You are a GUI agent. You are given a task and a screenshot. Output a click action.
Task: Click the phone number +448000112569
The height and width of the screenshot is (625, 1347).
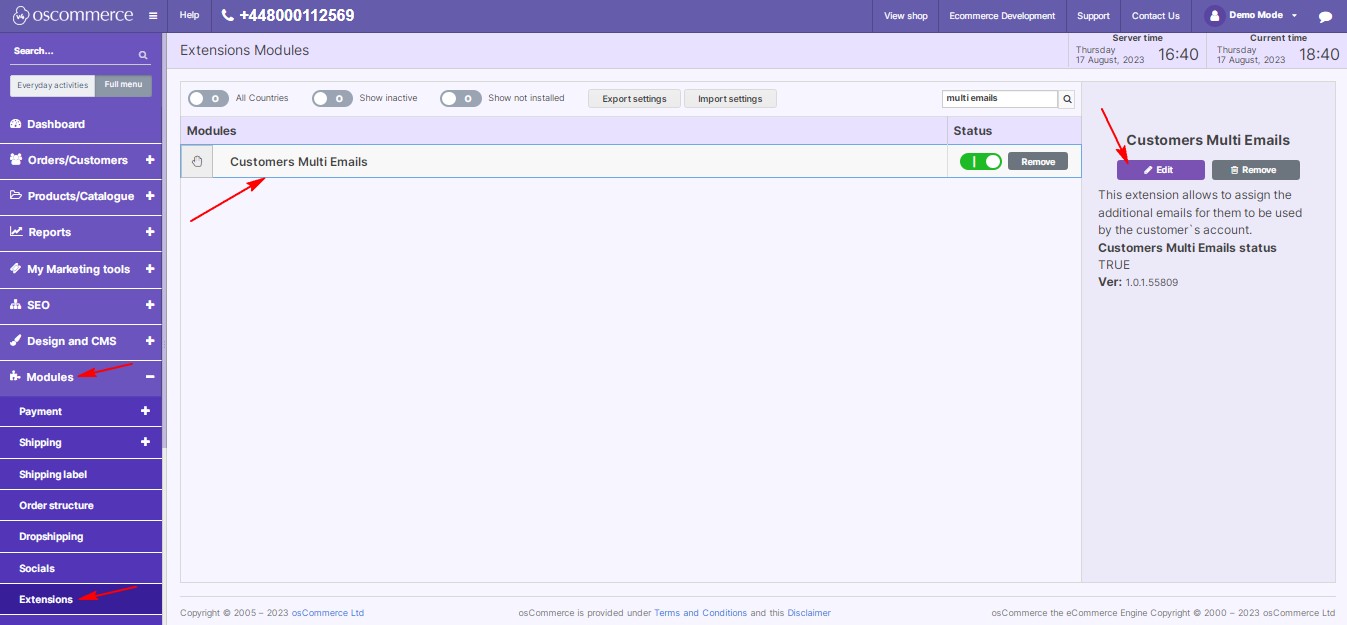click(297, 16)
